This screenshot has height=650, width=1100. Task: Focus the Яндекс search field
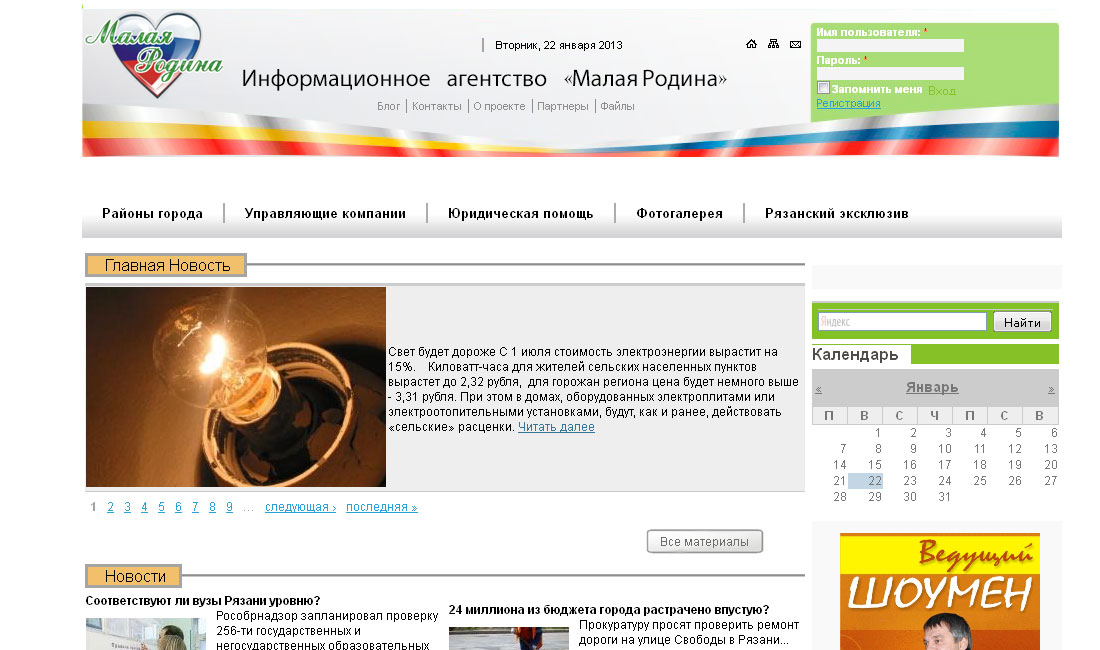pyautogui.click(x=902, y=322)
